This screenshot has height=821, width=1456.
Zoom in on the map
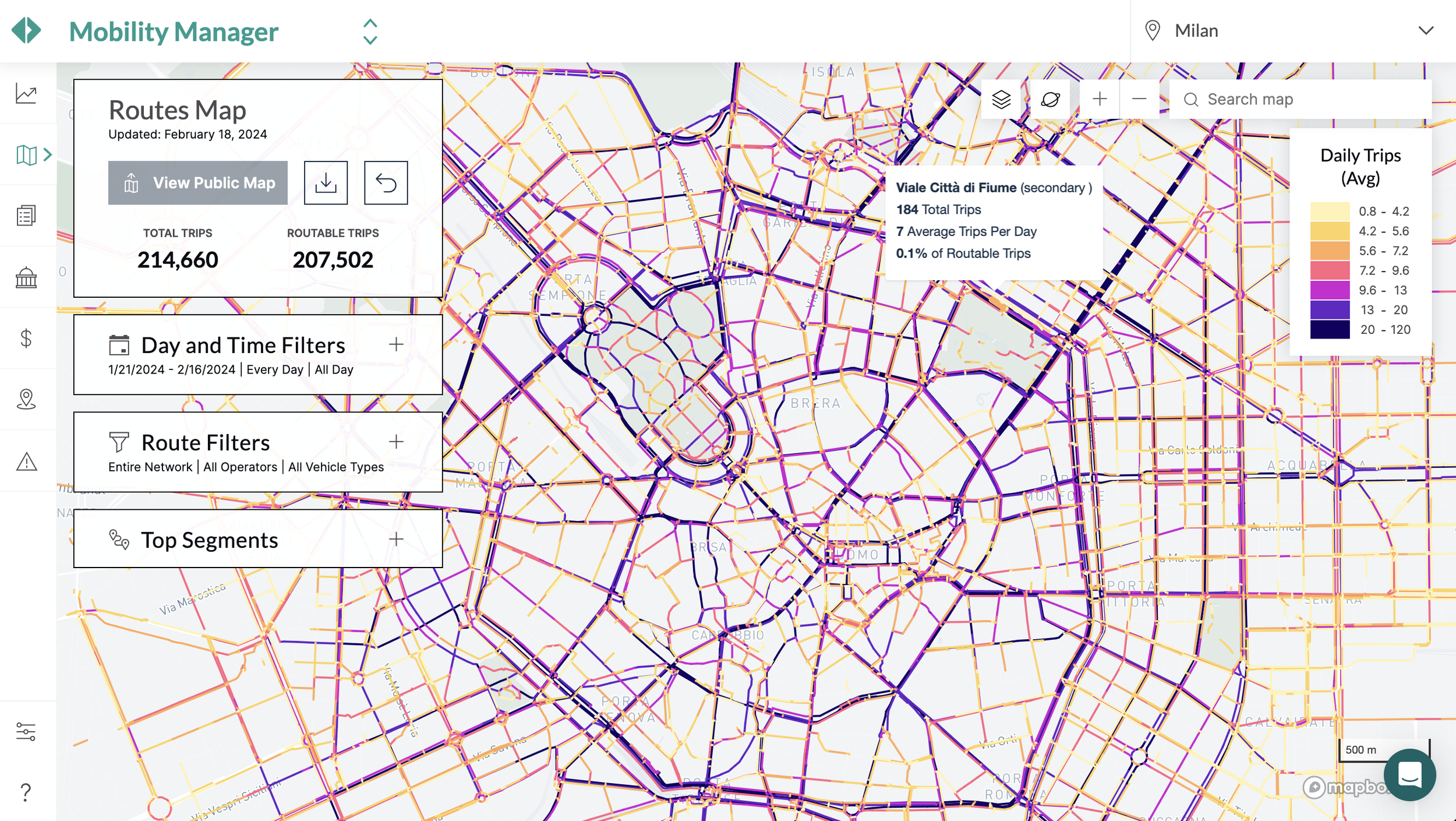click(x=1100, y=100)
